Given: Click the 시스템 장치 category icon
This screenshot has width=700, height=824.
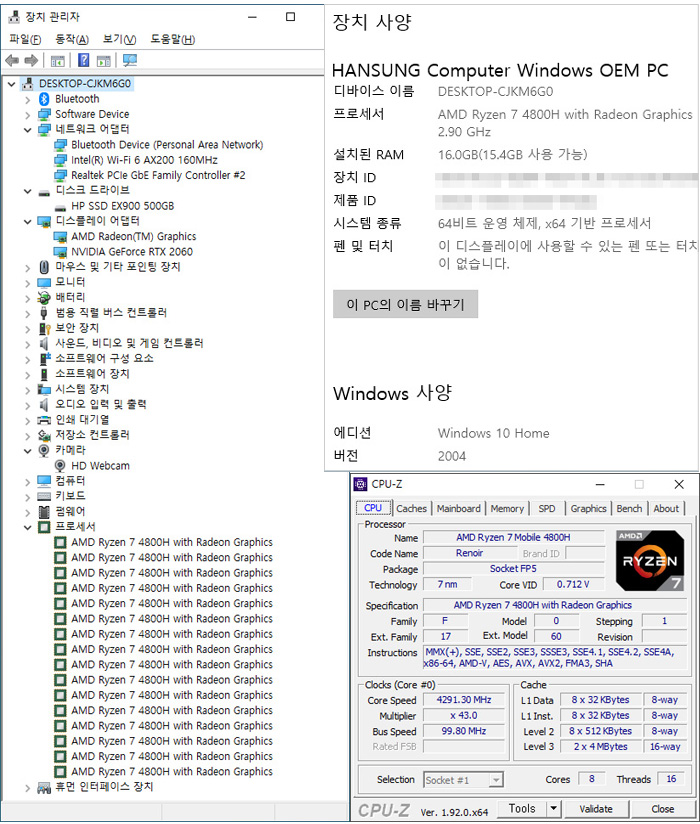Looking at the screenshot, I should tap(44, 389).
